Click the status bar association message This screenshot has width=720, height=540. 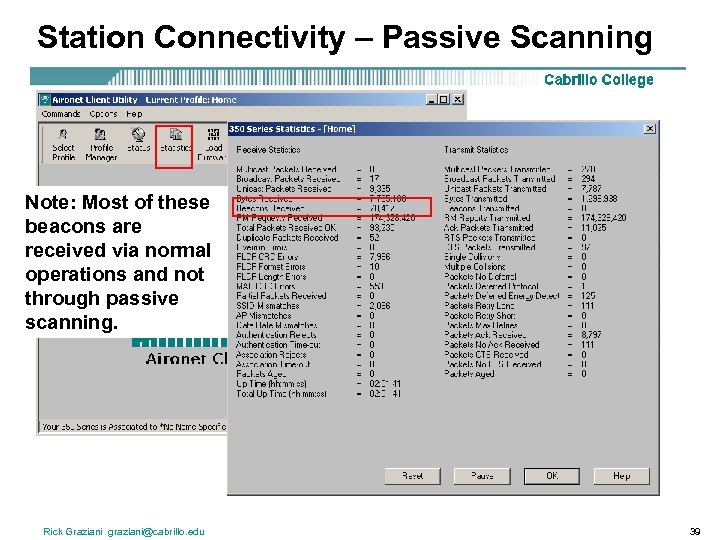click(134, 427)
